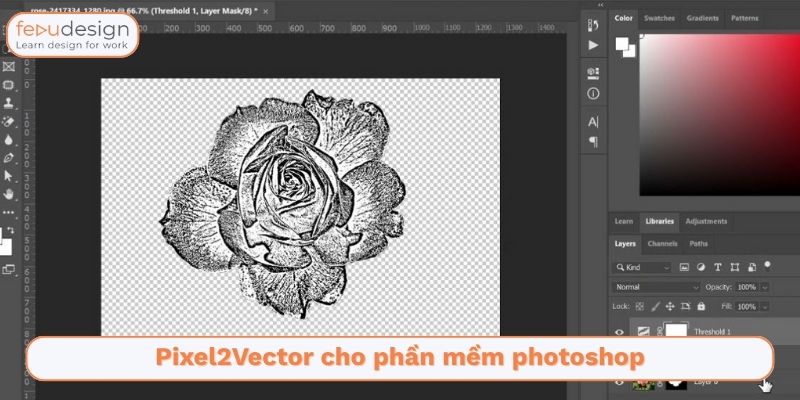Change screen mode icon in toolbar
This screenshot has height=400, width=800.
tap(9, 269)
